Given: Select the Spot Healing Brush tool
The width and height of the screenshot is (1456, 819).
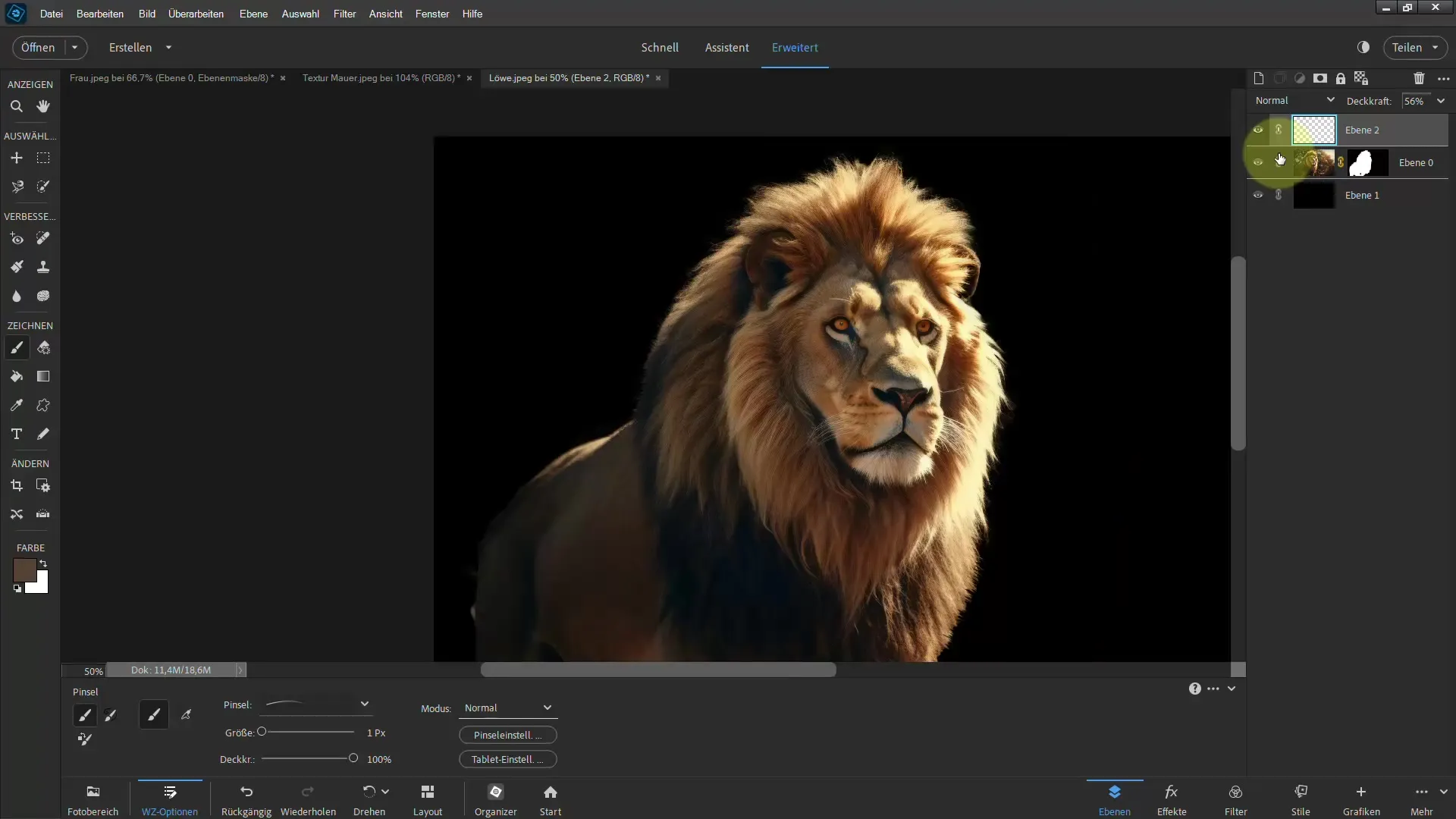Looking at the screenshot, I should click(x=43, y=239).
